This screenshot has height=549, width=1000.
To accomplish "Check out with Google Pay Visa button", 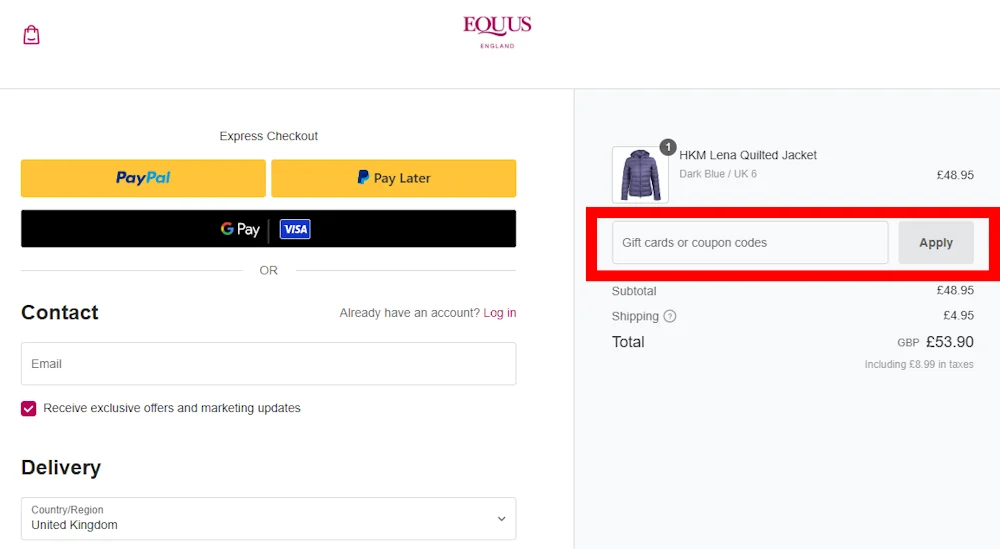I will click(268, 229).
